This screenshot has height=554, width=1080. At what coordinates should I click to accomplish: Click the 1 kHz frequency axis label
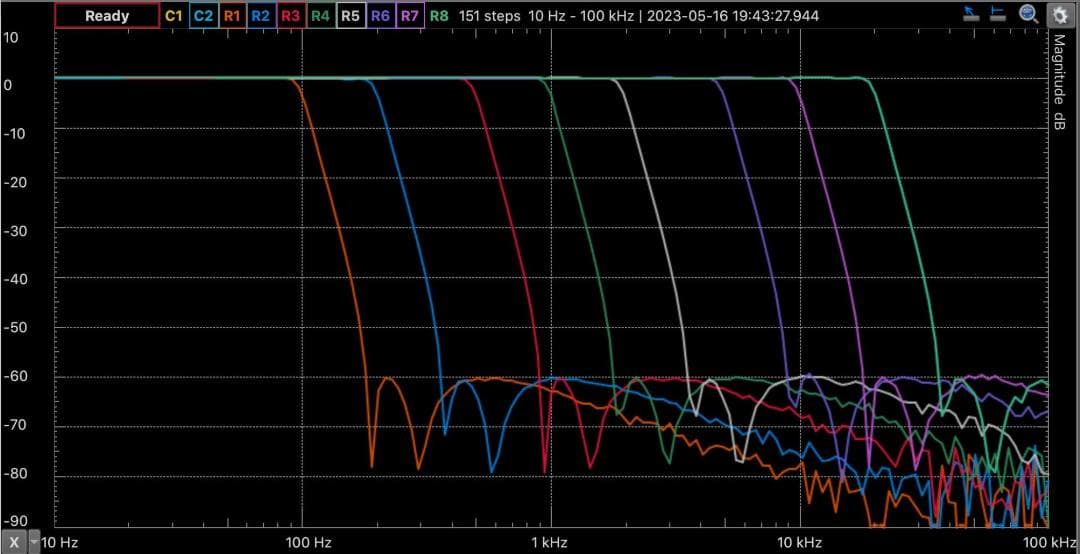(548, 542)
